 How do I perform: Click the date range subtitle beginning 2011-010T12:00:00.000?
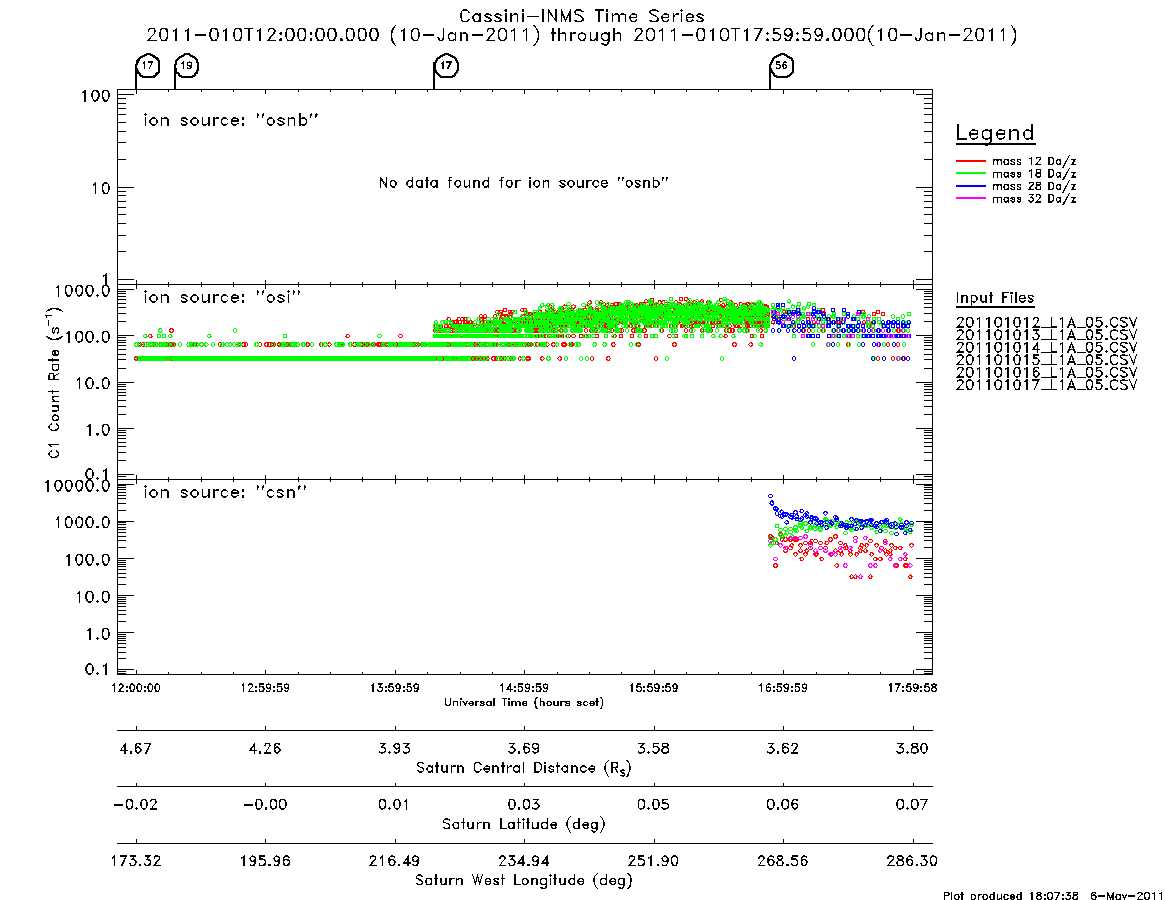pos(582,35)
